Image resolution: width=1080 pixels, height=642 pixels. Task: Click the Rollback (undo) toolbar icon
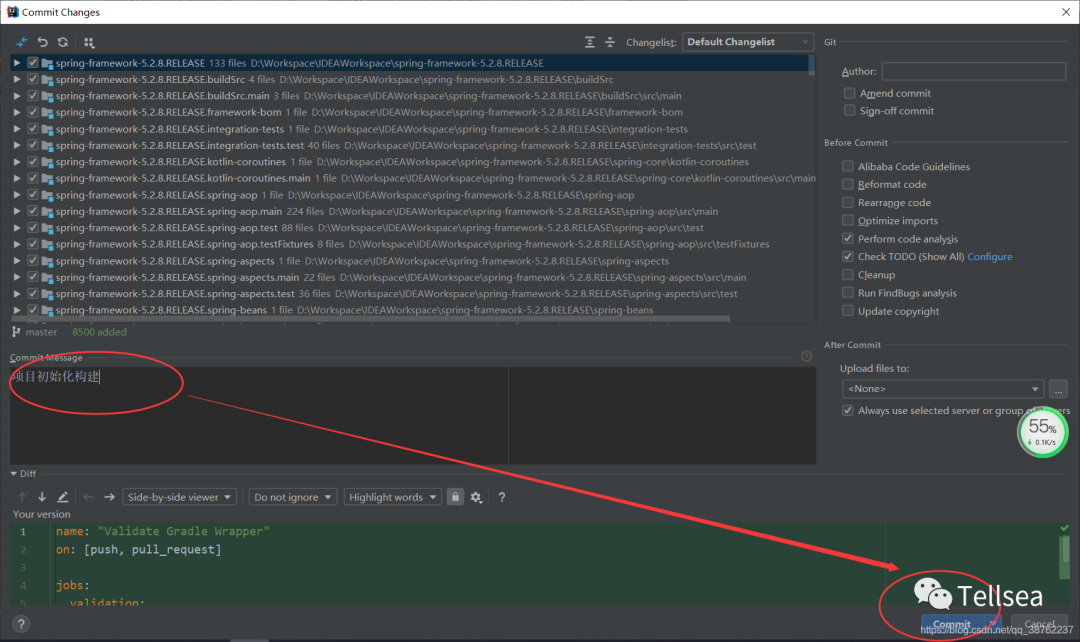(43, 42)
